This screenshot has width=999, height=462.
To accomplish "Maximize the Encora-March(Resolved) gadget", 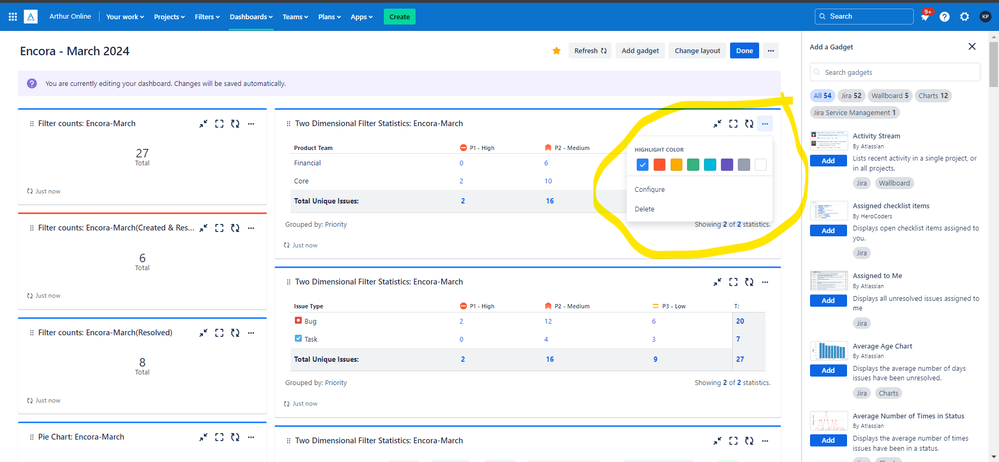I will click(219, 333).
